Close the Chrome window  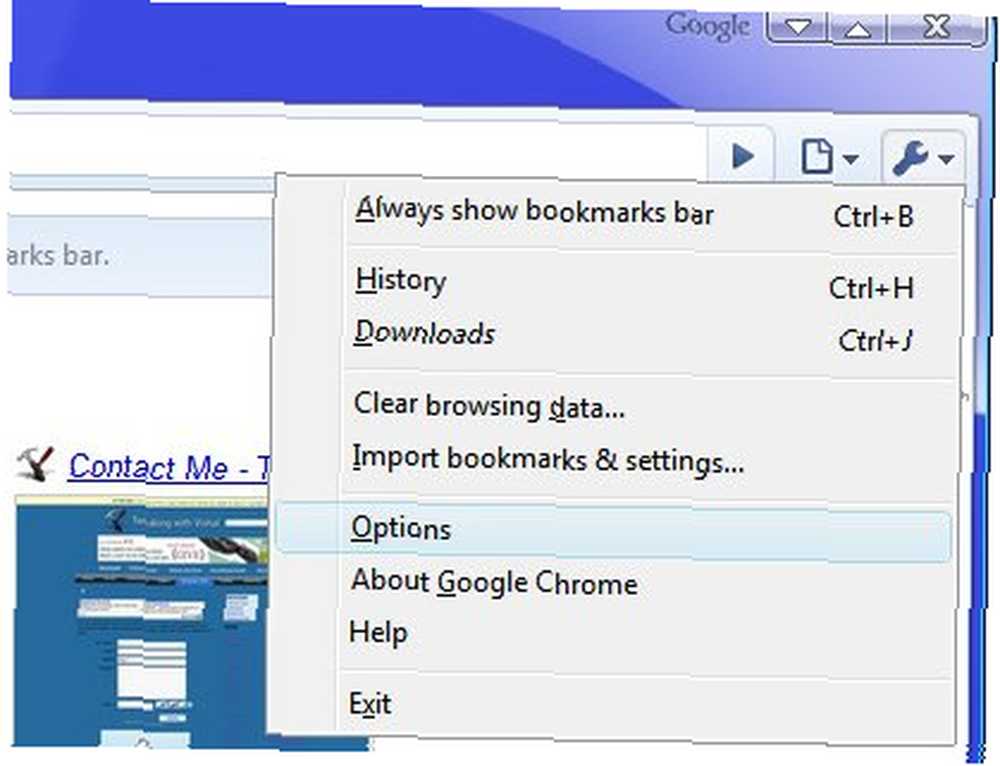[936, 27]
